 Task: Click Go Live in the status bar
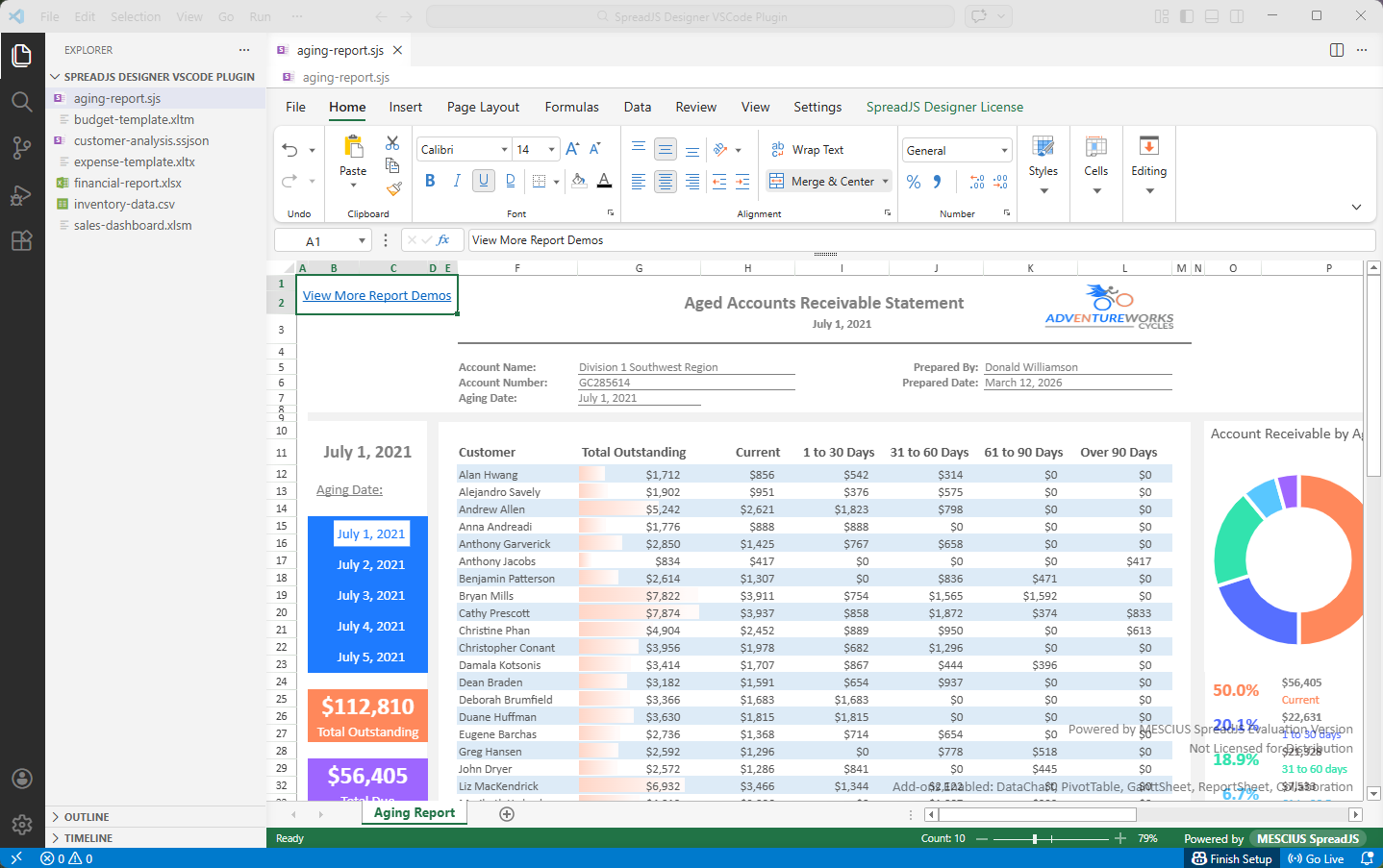tap(1316, 858)
